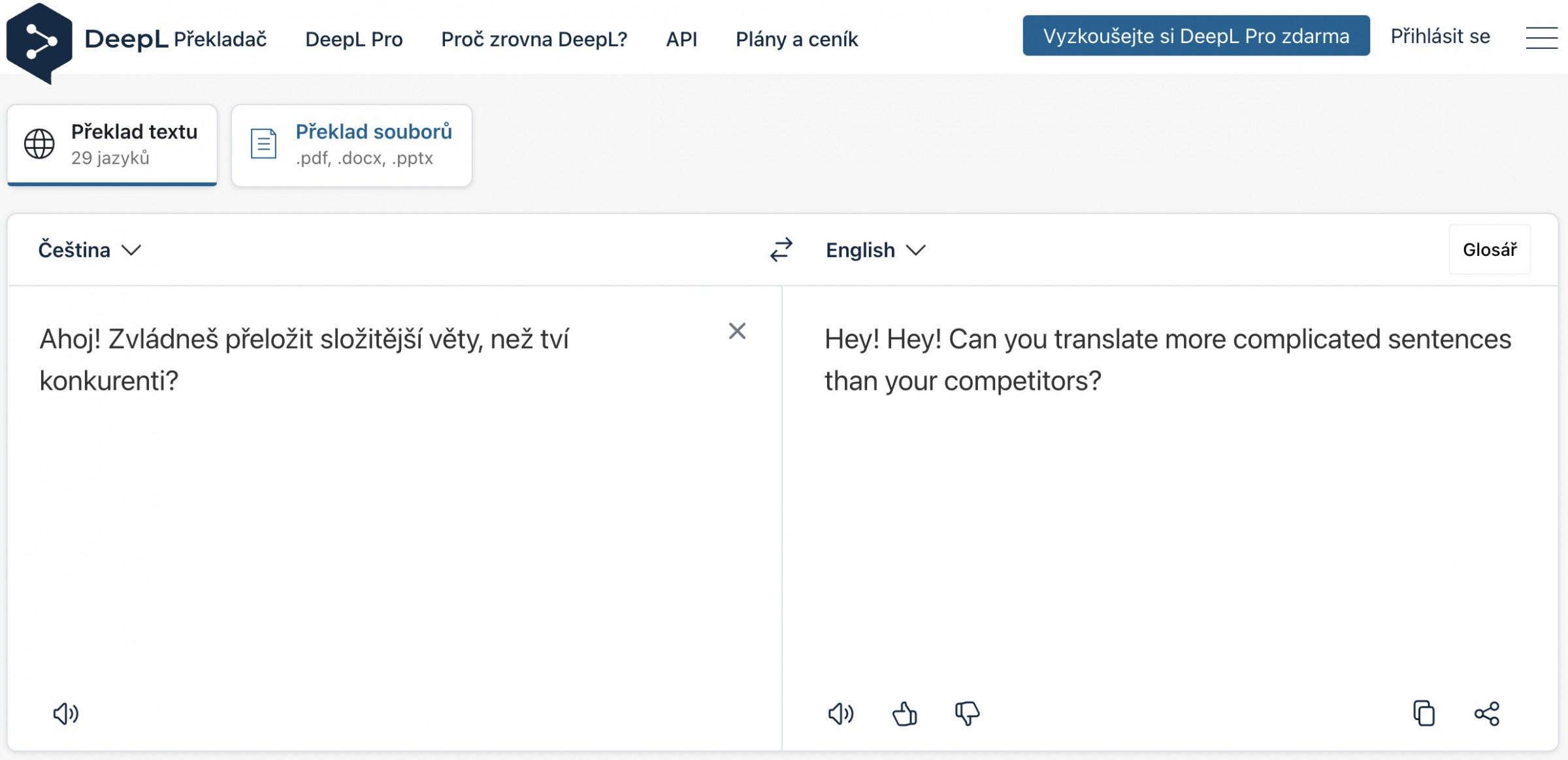Play audio of the English translation

841,714
